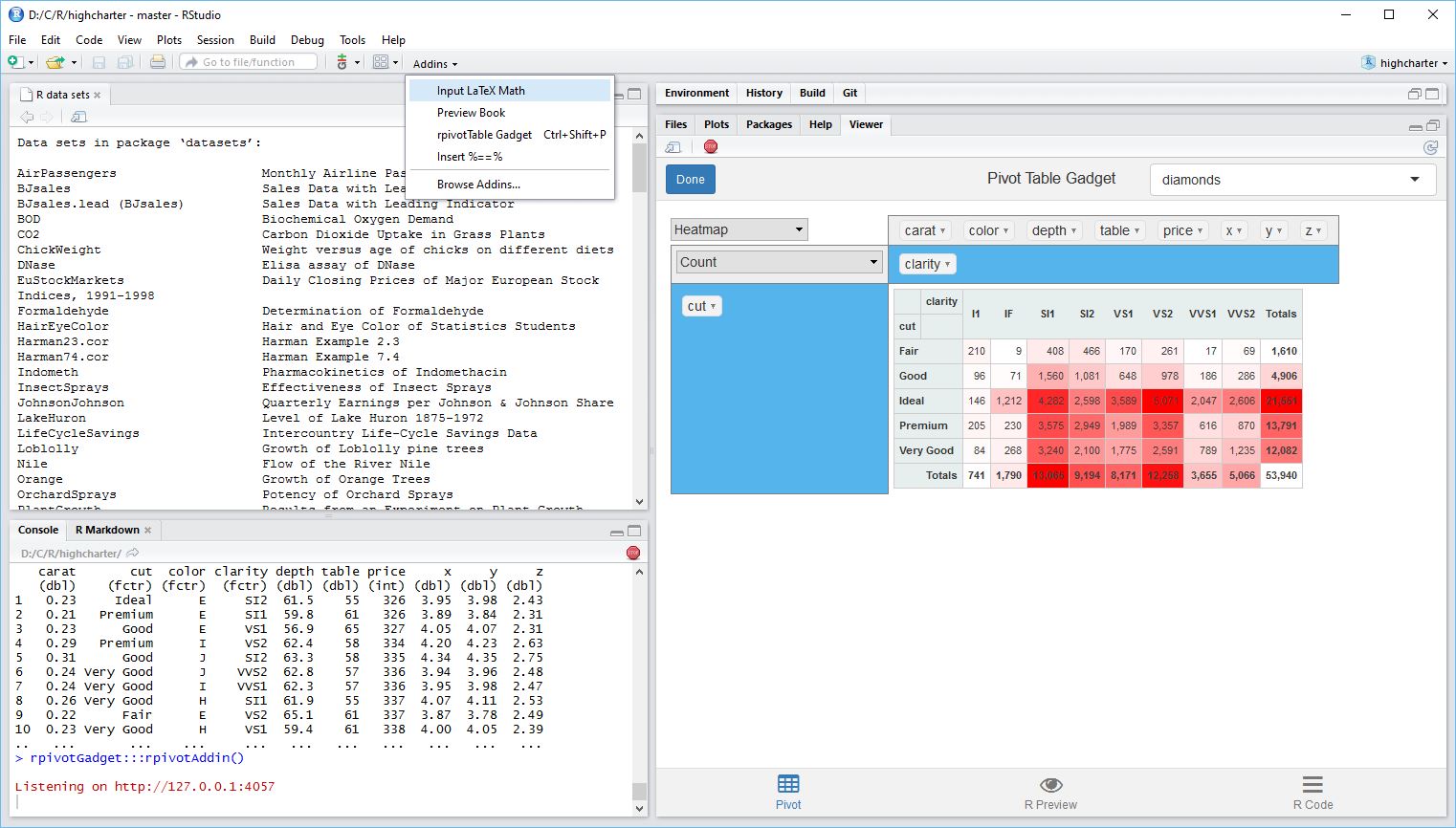Image resolution: width=1456 pixels, height=828 pixels.
Task: Open the Addins dropdown in toolbar
Action: [x=435, y=64]
